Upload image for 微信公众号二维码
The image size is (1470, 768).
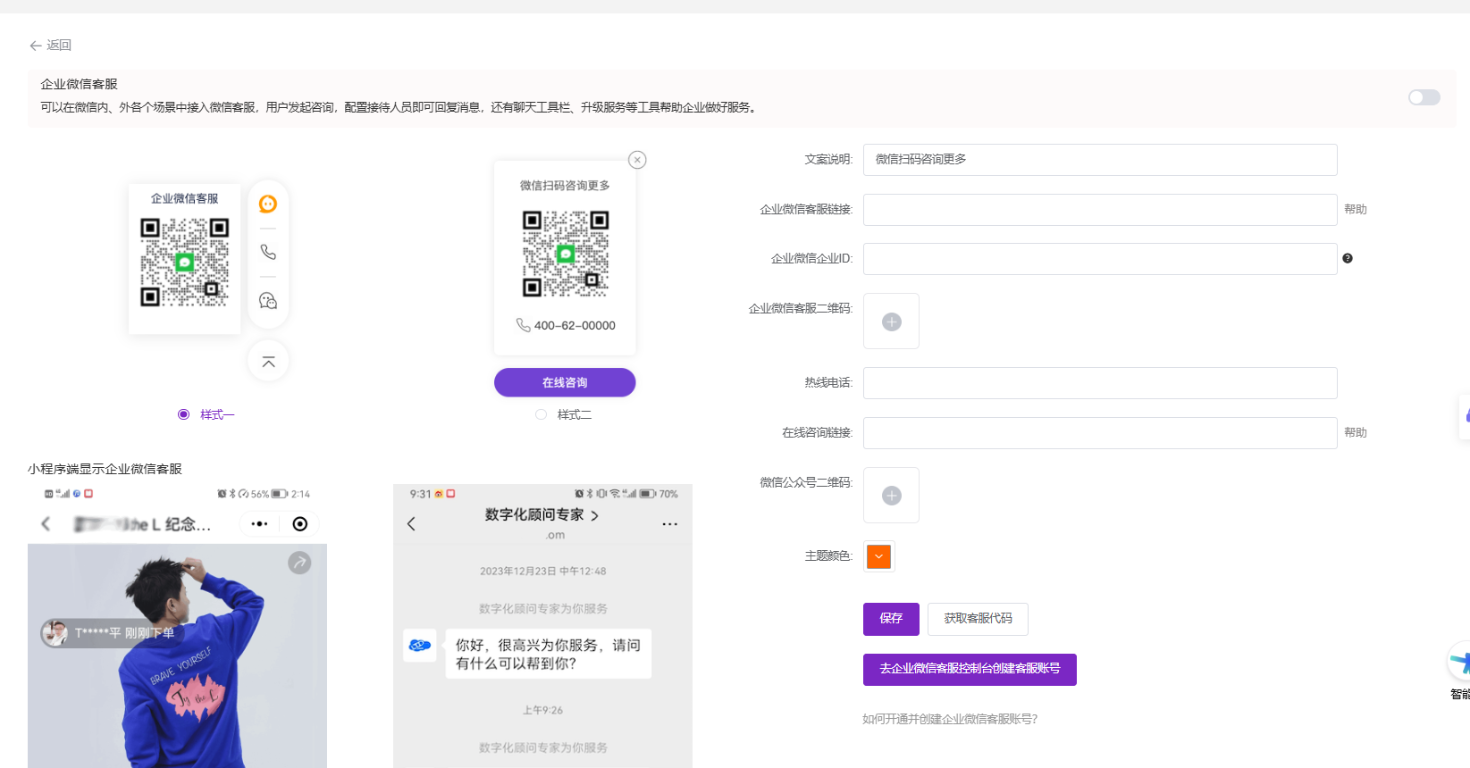(x=891, y=495)
